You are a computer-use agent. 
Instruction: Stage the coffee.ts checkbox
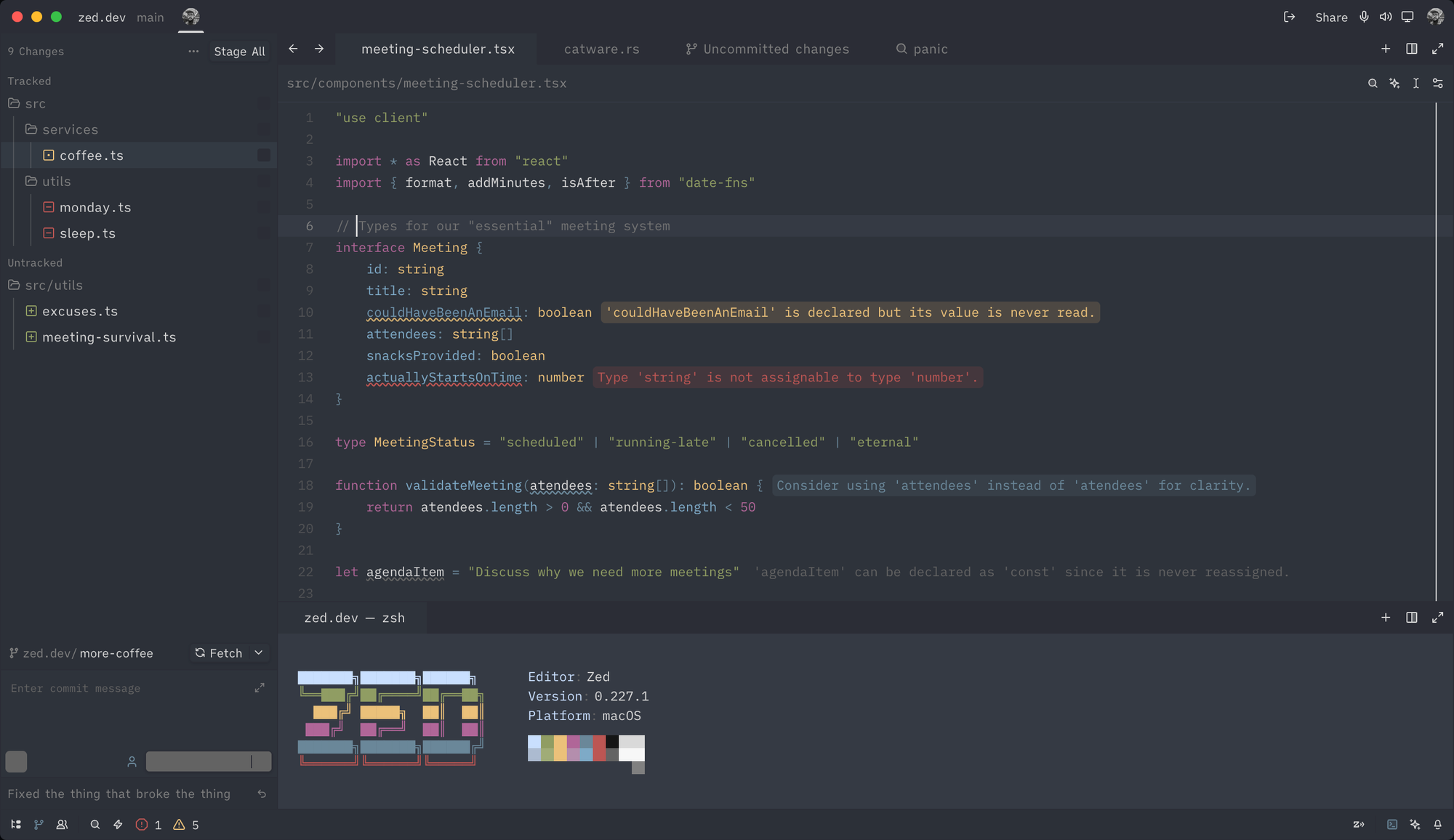coord(264,156)
